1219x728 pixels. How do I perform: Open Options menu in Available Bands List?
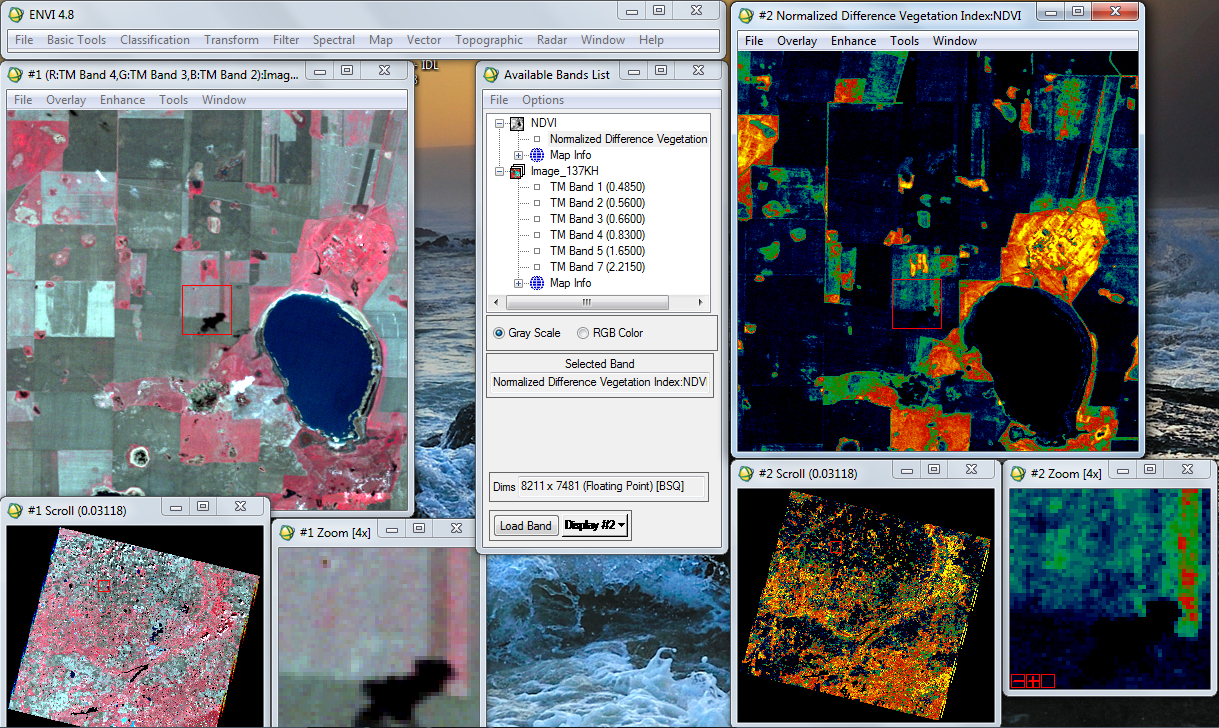[543, 100]
